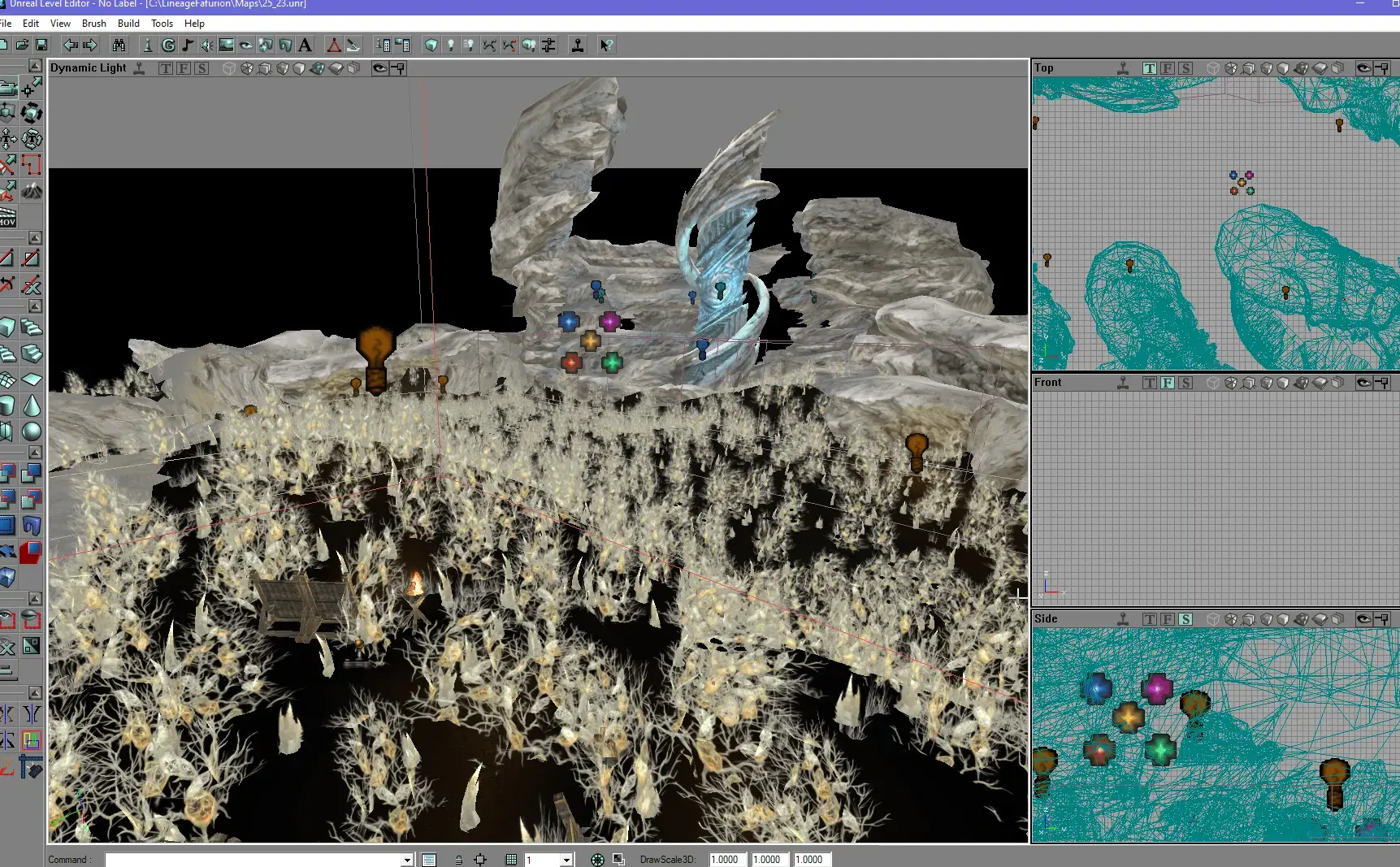1400x867 pixels.
Task: Open the Actor Class browser icon
Action: point(148,45)
